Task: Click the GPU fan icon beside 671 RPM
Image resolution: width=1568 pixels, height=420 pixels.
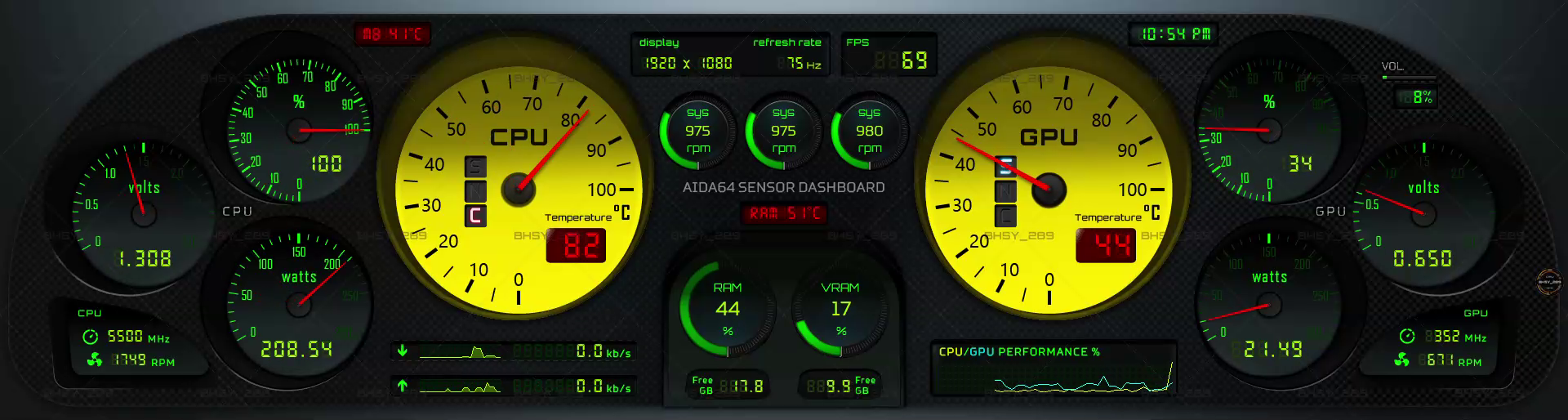Action: (x=1402, y=360)
